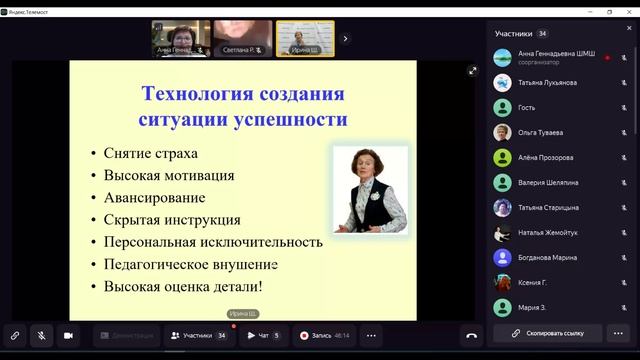Click Богданова Марина avatar
This screenshot has width=640, height=360.
tap(502, 258)
